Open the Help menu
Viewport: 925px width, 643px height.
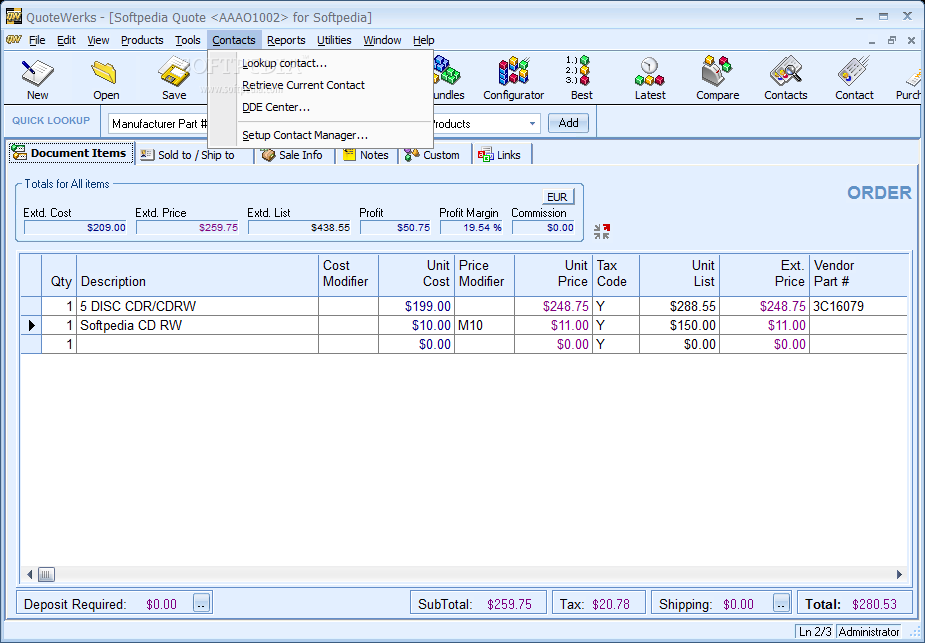(424, 40)
